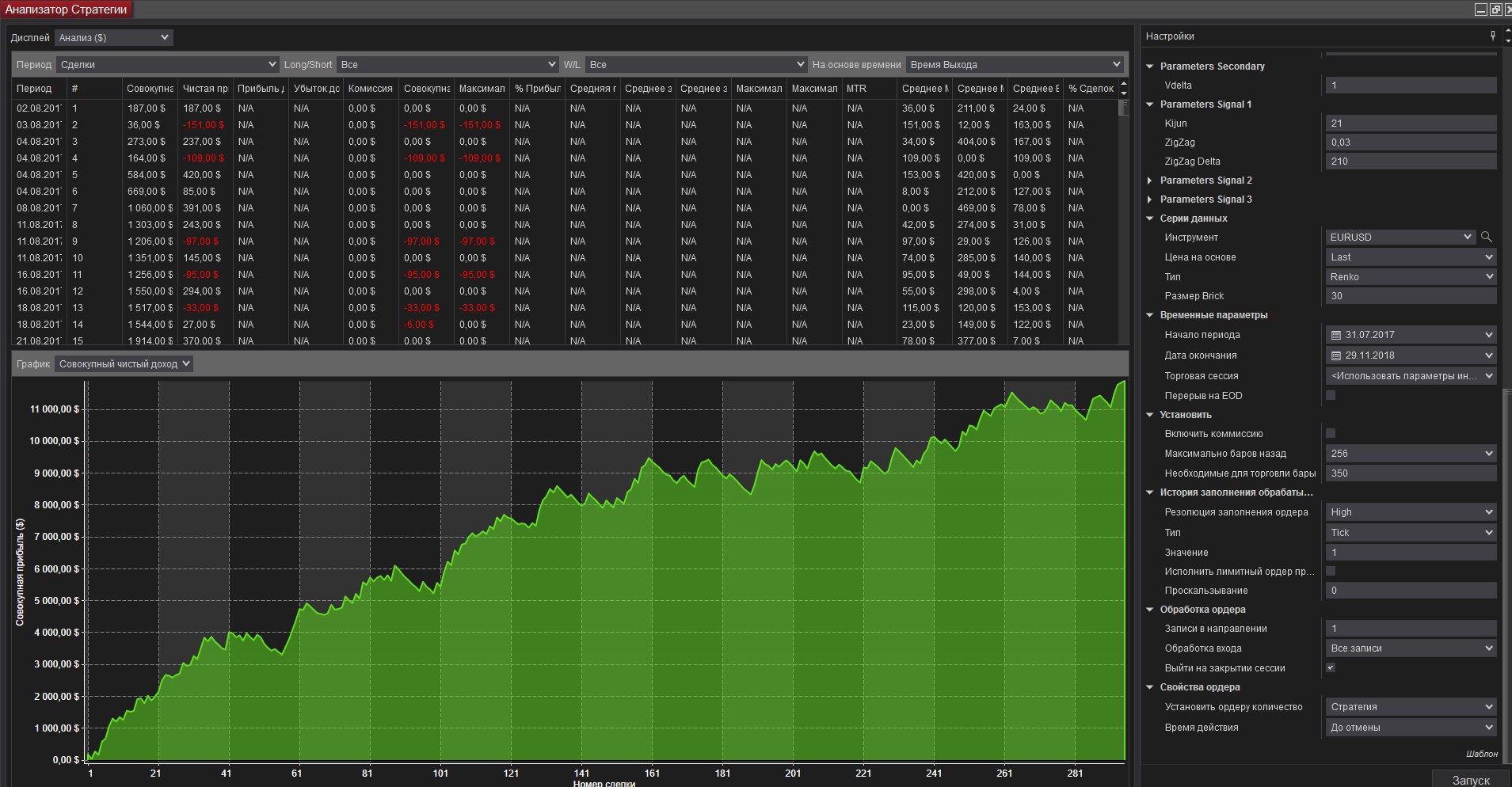Viewport: 1512px width, 787px height.
Task: Click the Размер Brick input field
Action: (1411, 296)
